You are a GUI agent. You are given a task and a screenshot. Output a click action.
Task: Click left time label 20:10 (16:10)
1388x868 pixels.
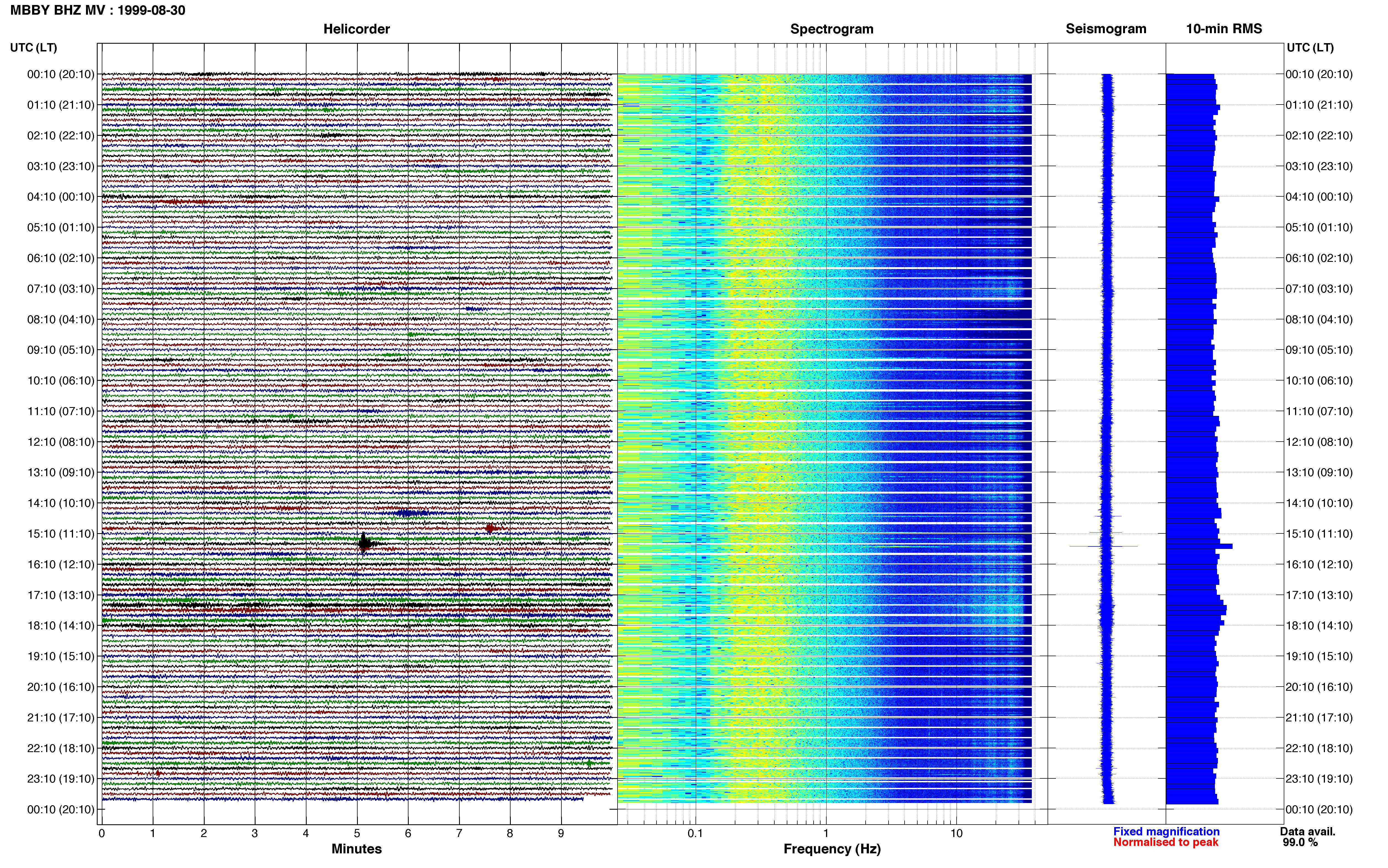61,687
